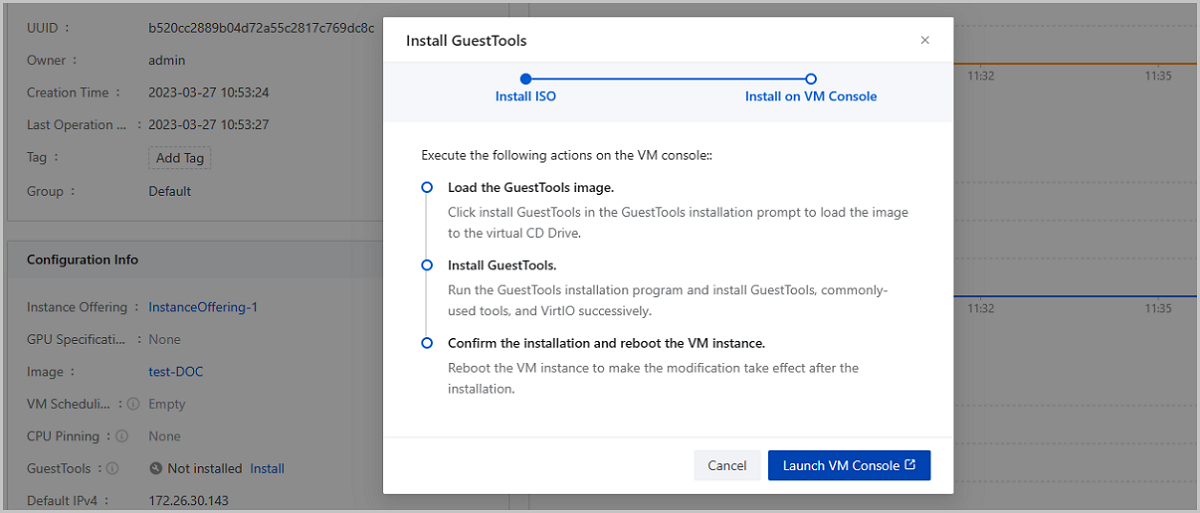This screenshot has height=513, width=1200.
Task: Click the Confirm installation and reboot bullet
Action: pyautogui.click(x=427, y=343)
